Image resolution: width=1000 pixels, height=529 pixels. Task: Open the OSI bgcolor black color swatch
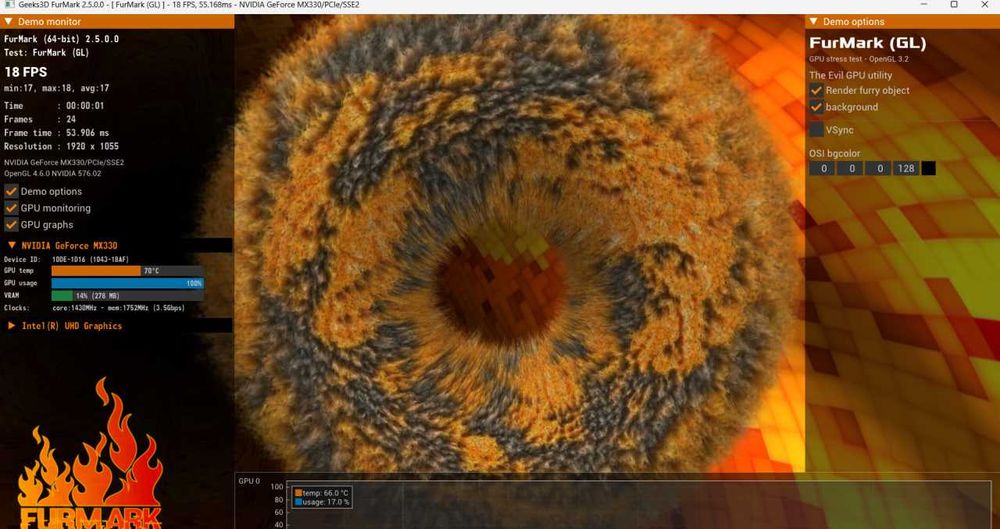click(x=929, y=168)
